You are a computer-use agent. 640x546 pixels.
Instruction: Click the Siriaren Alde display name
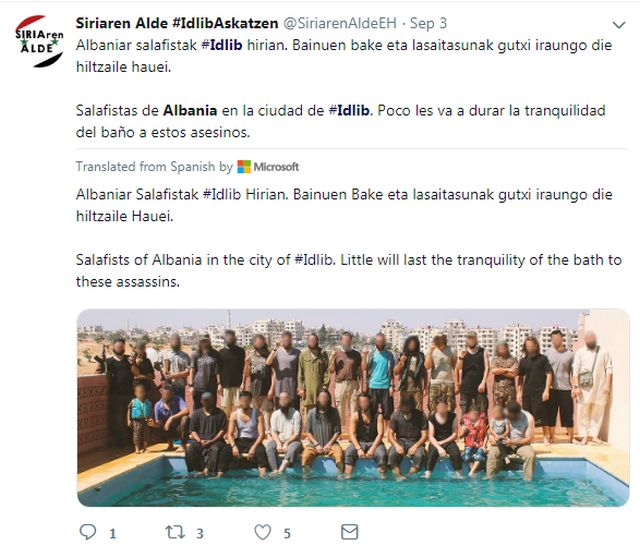(122, 23)
